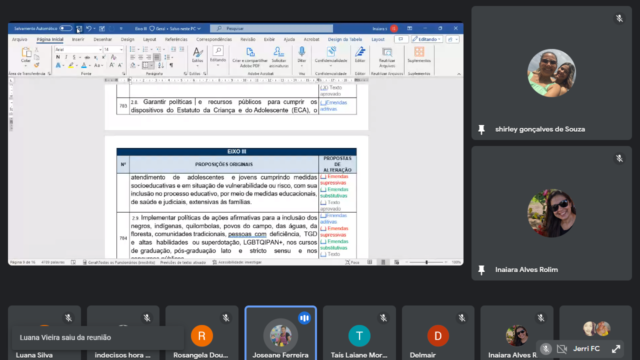The image size is (640, 360).
Task: Click the text effects blue A icon
Action: pyautogui.click(x=58, y=65)
